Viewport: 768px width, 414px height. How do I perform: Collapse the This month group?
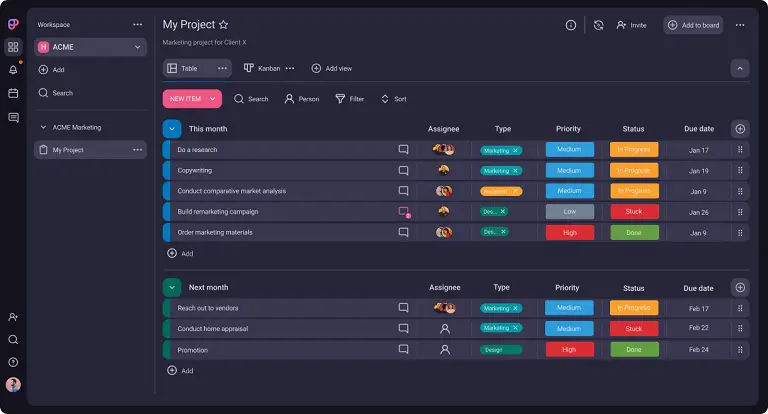point(172,129)
